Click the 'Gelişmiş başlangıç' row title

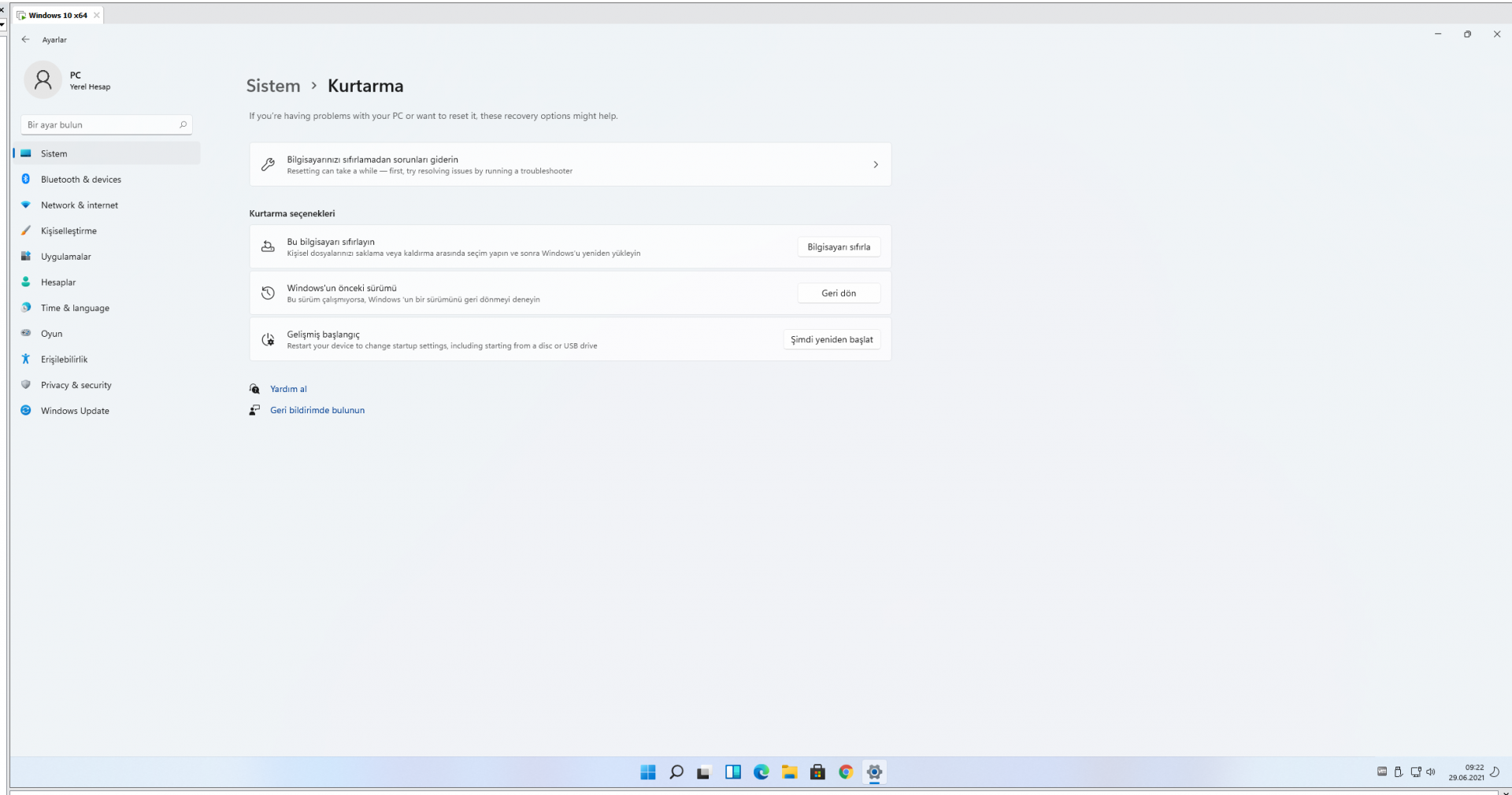[323, 335]
